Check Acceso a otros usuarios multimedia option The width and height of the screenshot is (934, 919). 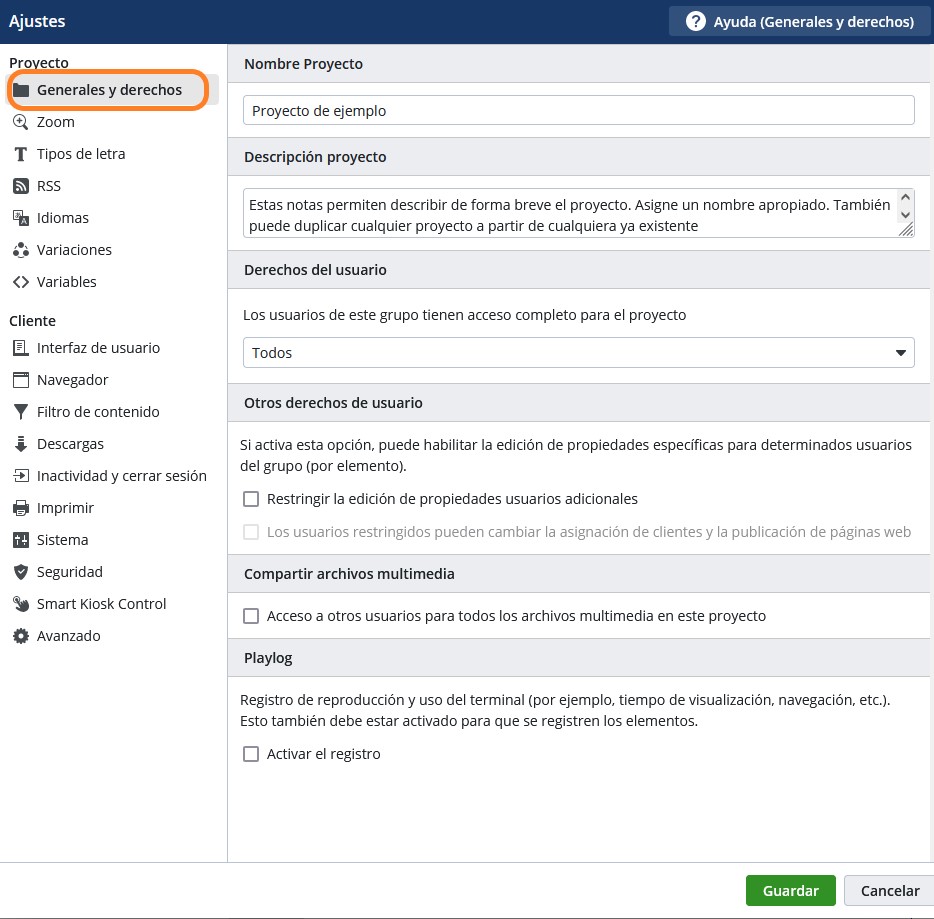[x=251, y=616]
